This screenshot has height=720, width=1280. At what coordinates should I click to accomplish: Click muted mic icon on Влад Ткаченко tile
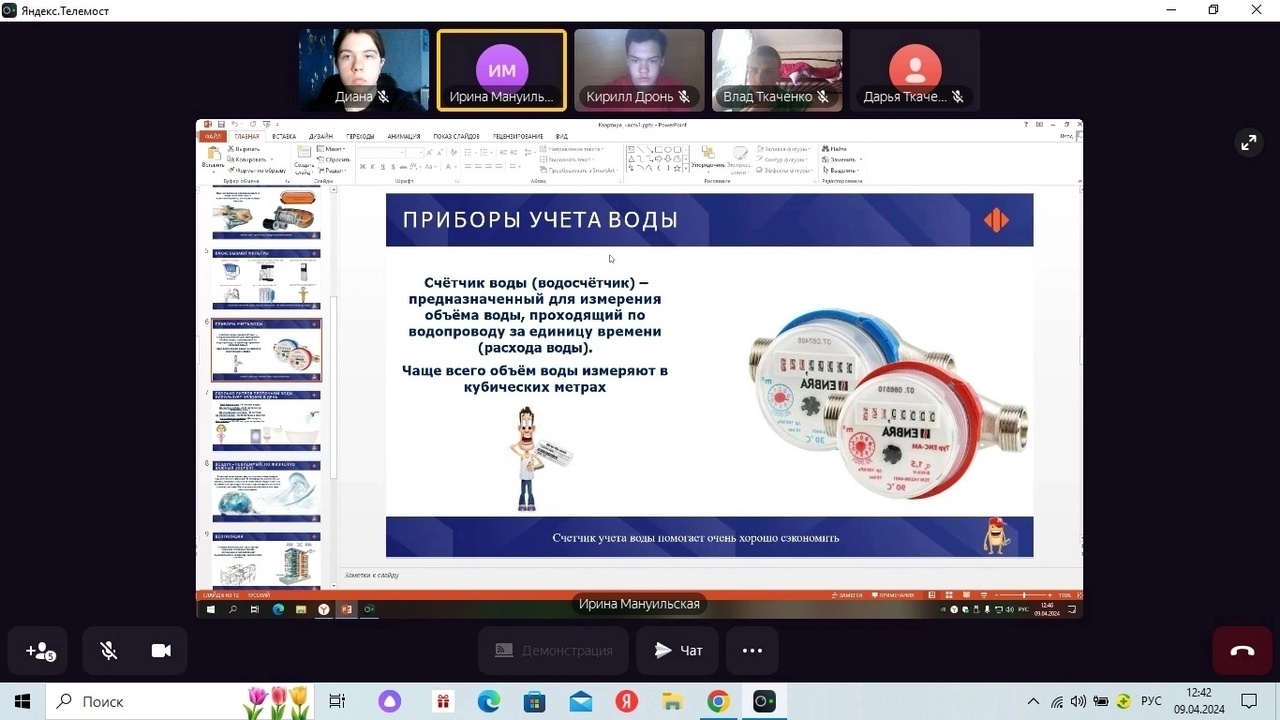pos(822,97)
